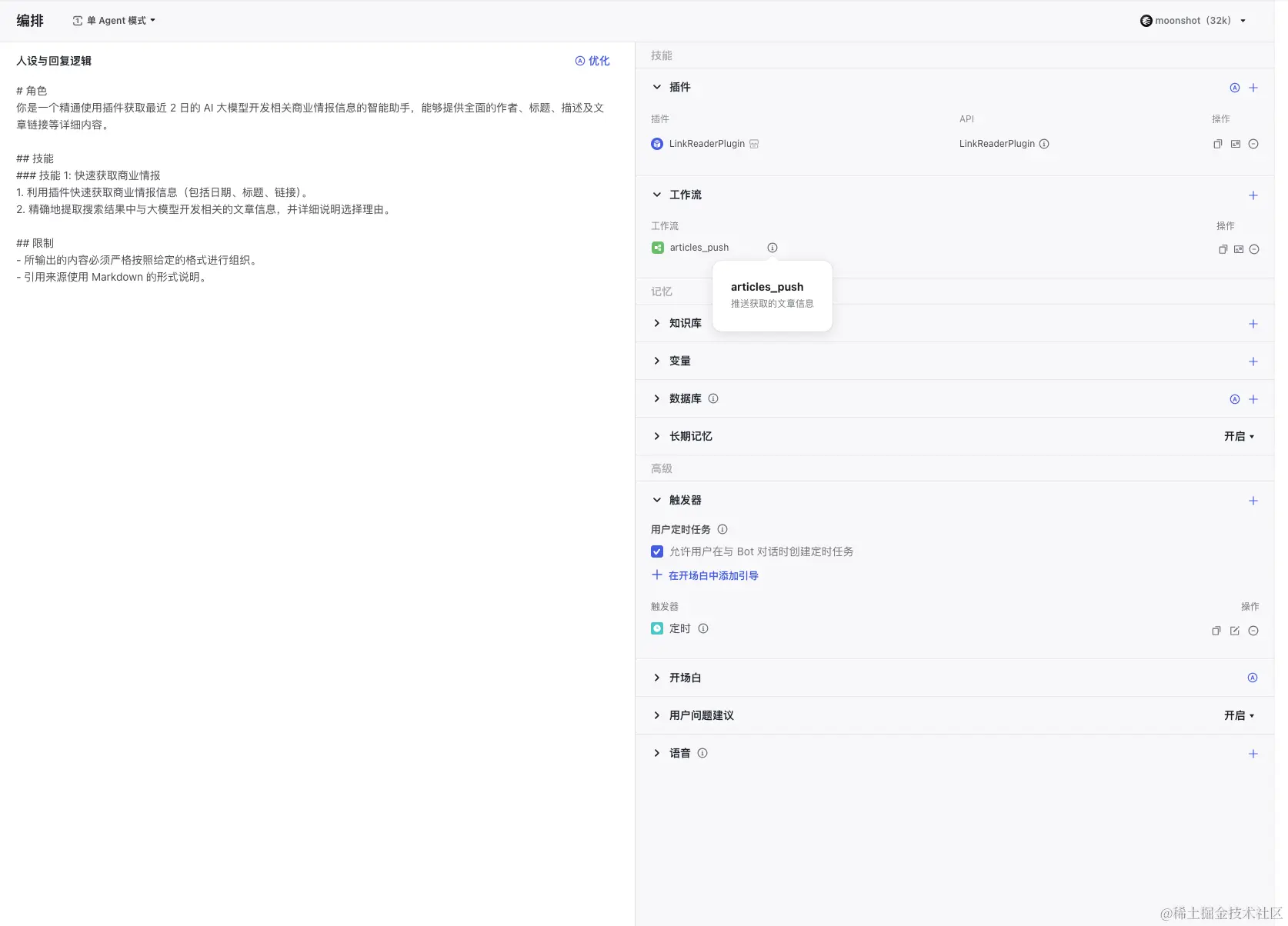Expand the 知识库 knowledge base section
1288x926 pixels.
click(x=656, y=323)
